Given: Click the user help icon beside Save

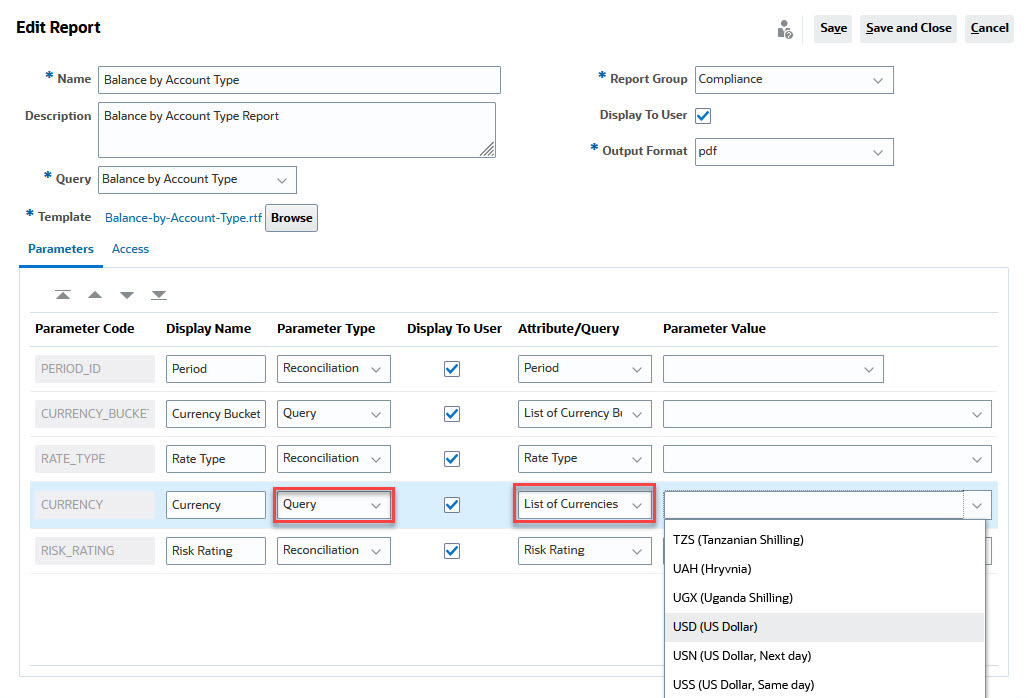Looking at the screenshot, I should (x=784, y=29).
